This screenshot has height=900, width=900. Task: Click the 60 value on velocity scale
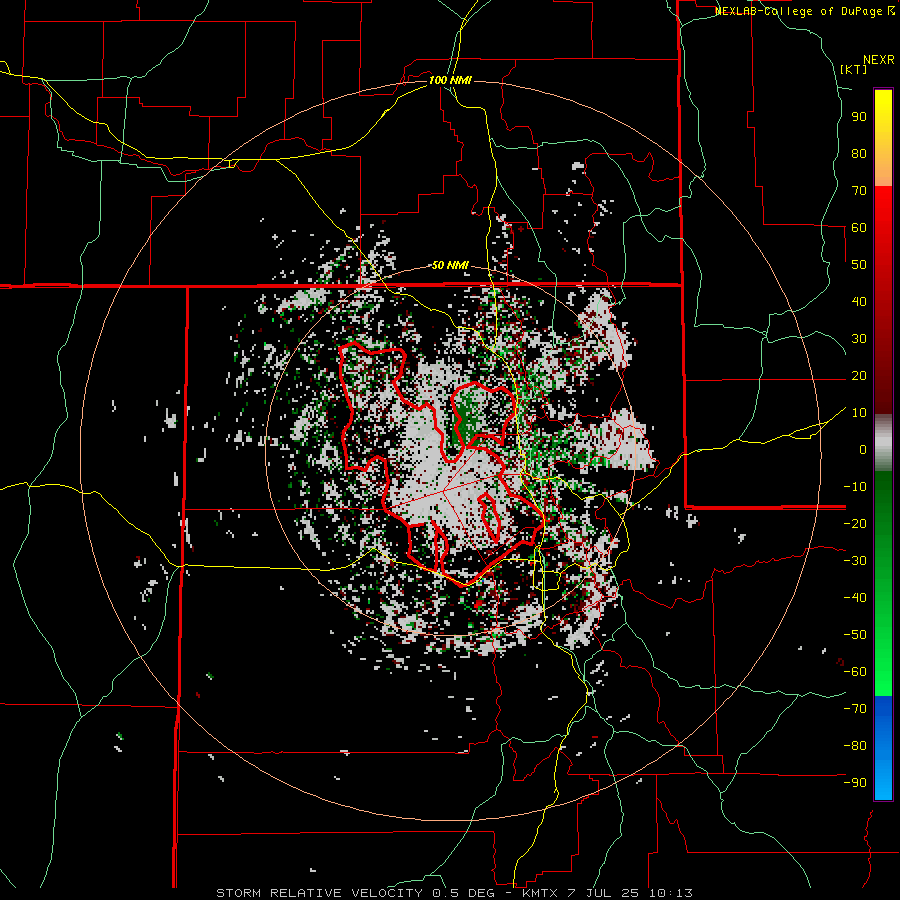tap(859, 227)
